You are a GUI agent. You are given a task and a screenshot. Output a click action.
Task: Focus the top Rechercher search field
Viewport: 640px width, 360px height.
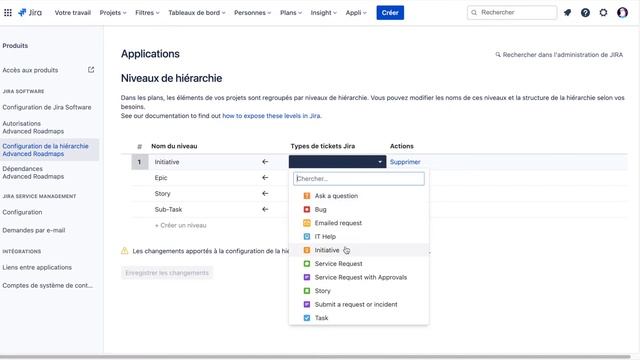[512, 13]
